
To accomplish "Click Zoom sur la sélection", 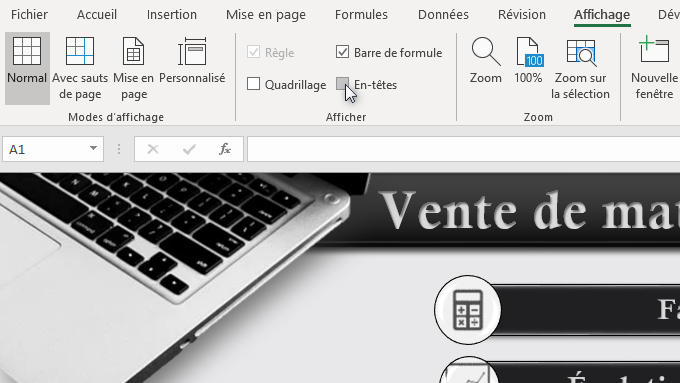I will [580, 69].
